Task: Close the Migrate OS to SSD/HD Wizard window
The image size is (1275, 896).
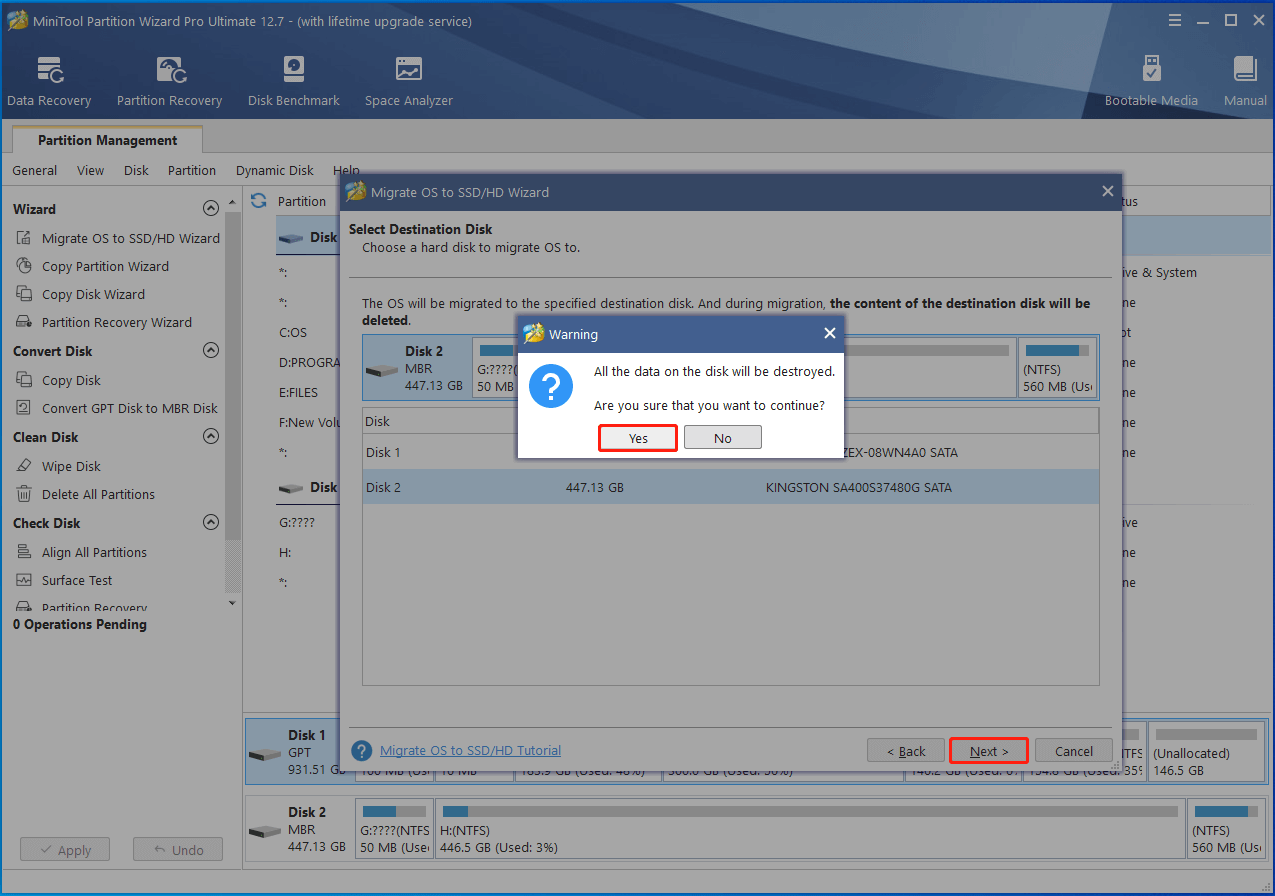Action: pyautogui.click(x=1107, y=191)
